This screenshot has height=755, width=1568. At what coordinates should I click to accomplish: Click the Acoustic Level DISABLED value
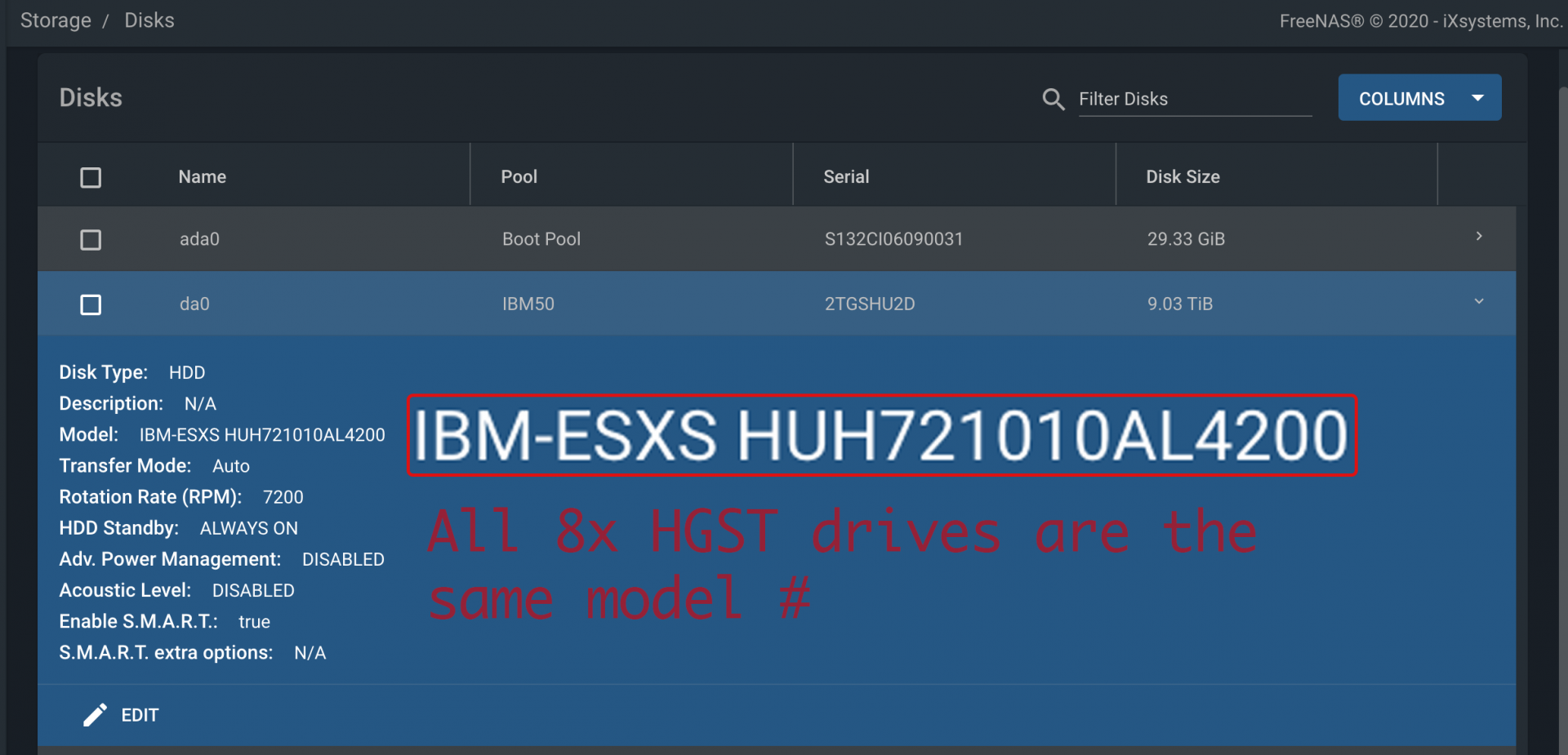pos(253,590)
